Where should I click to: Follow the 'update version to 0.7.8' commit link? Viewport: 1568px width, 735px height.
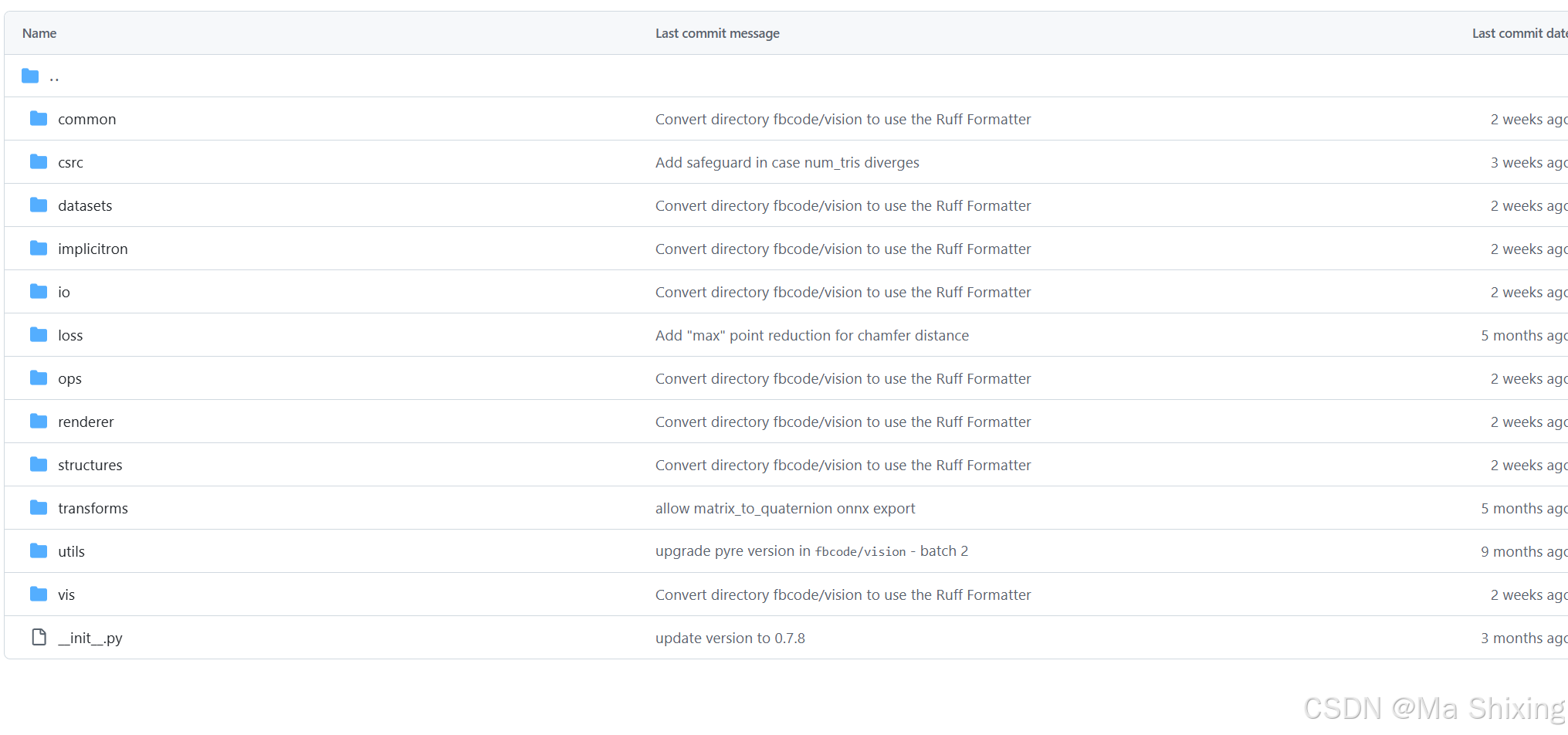point(730,637)
